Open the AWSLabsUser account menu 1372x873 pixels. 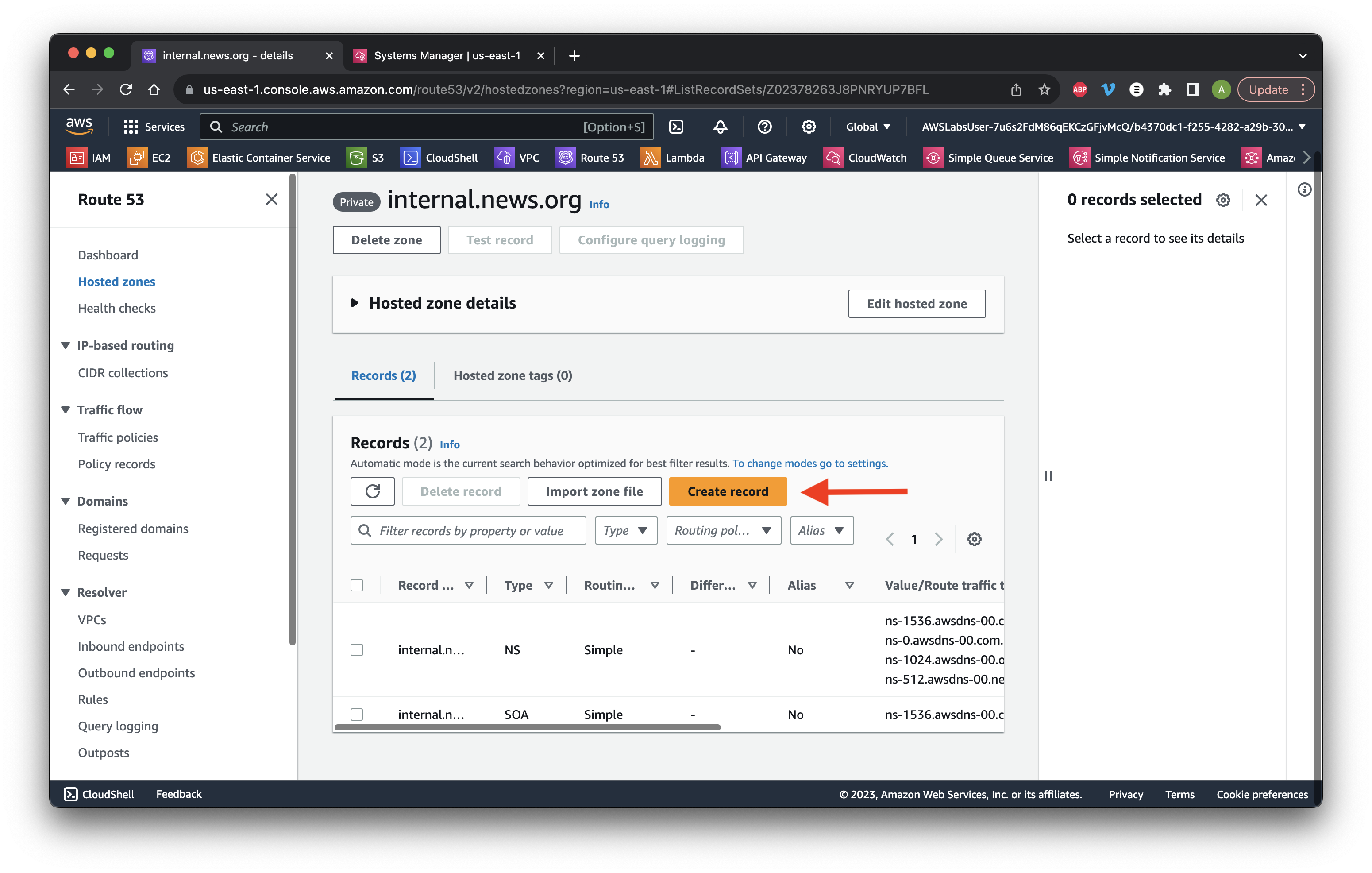pyautogui.click(x=1114, y=127)
